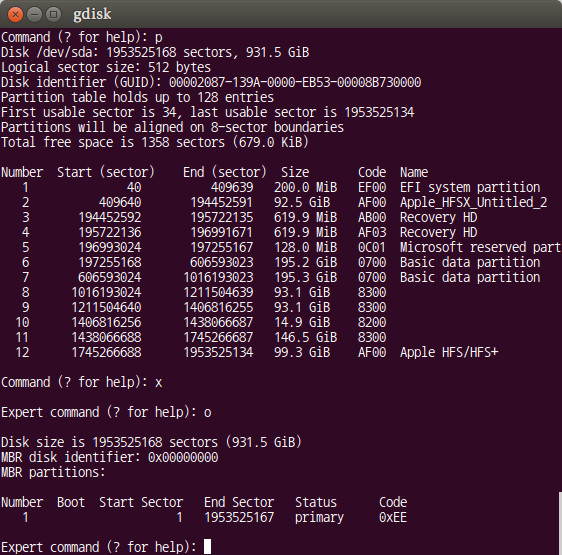562x555 pixels.
Task: Click the 195.3 GiB size value
Action: tap(306, 278)
